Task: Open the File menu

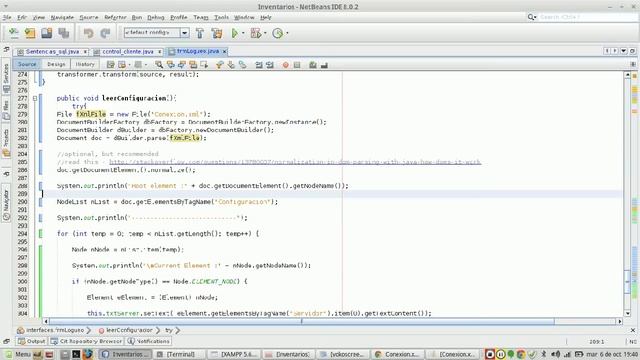Action: pyautogui.click(x=7, y=18)
